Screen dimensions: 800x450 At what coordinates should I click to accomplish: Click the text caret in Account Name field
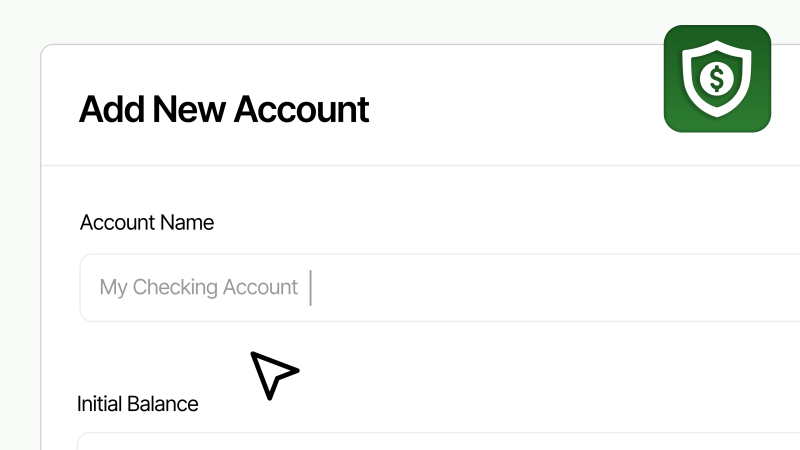[x=311, y=288]
